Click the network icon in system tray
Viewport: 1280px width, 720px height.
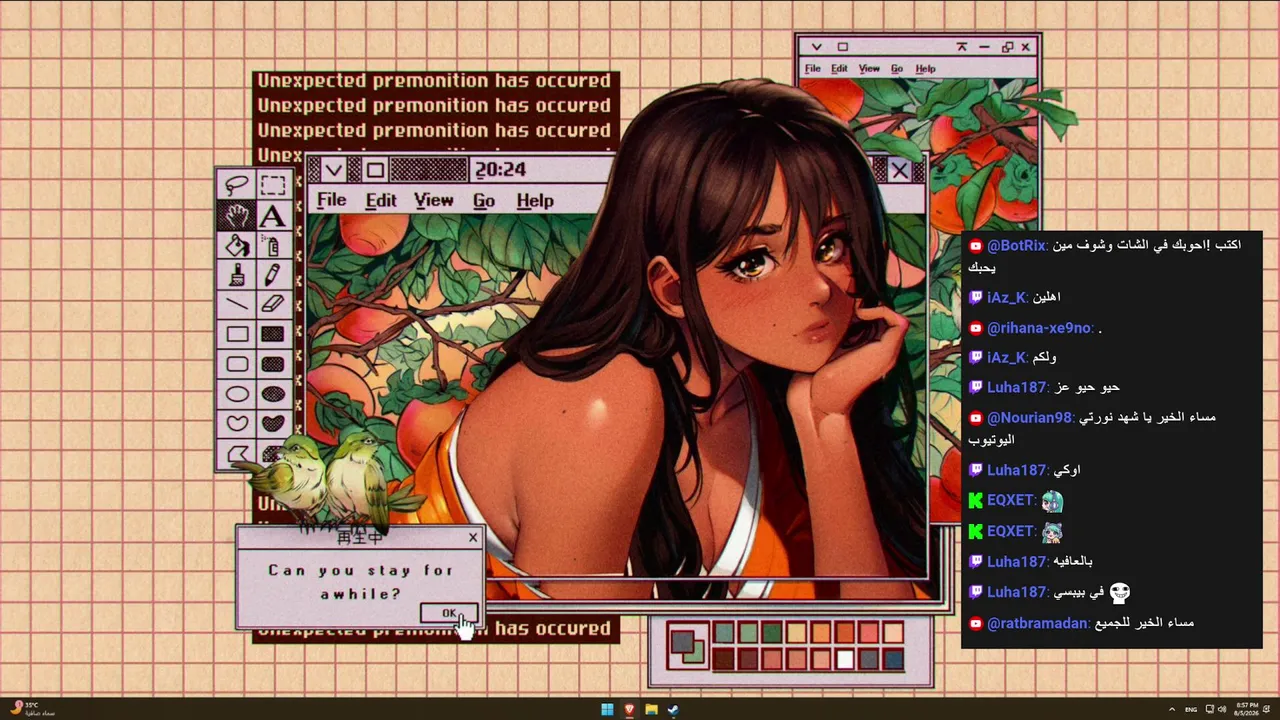[x=1210, y=710]
